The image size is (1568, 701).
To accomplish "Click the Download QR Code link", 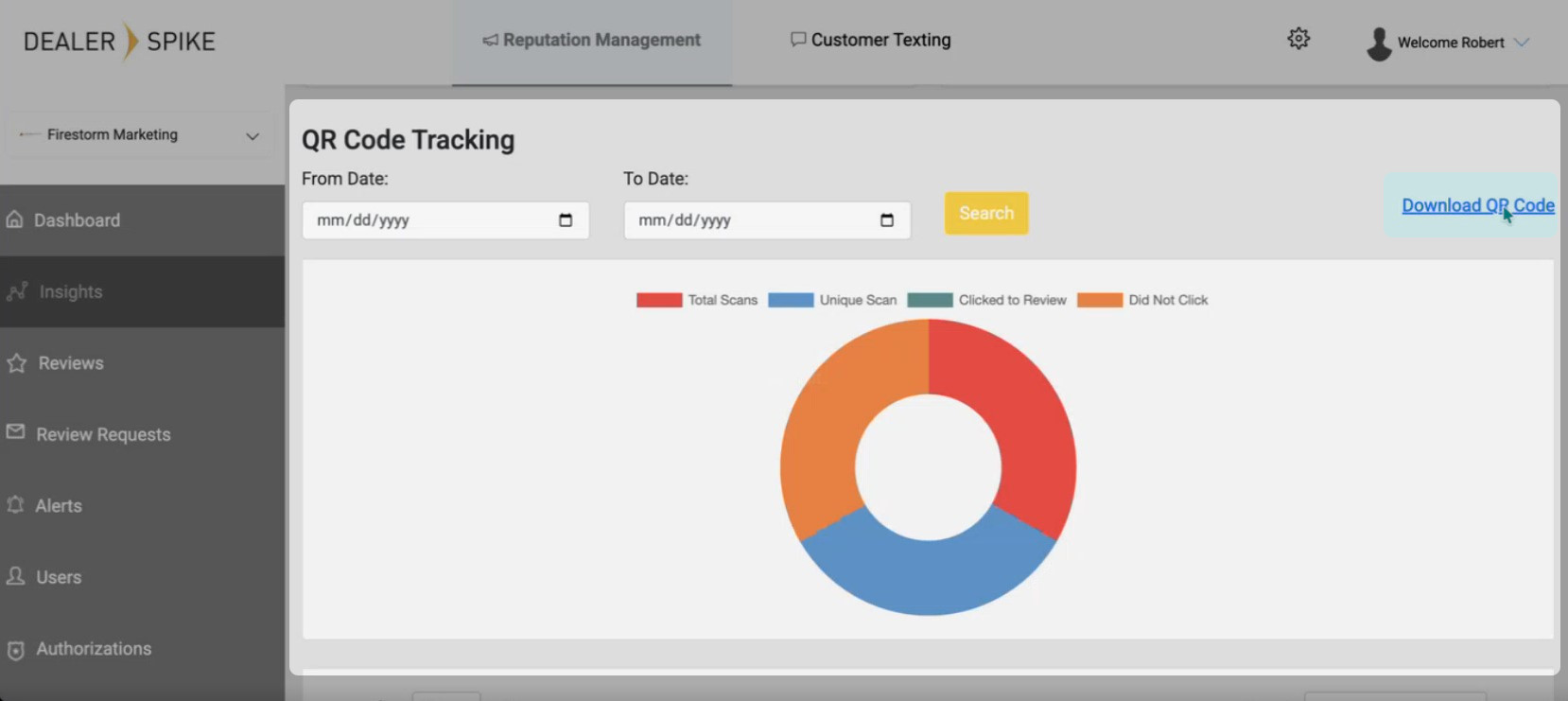I will click(x=1478, y=205).
